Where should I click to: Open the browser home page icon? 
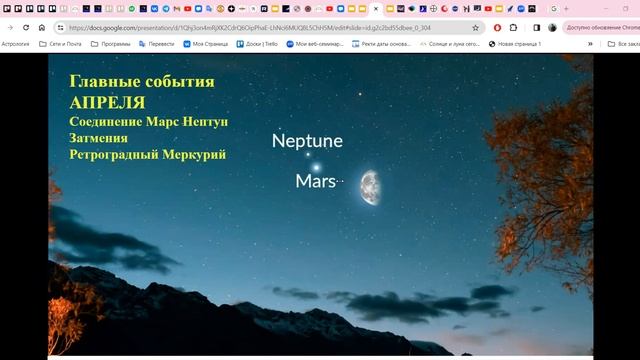coord(42,28)
